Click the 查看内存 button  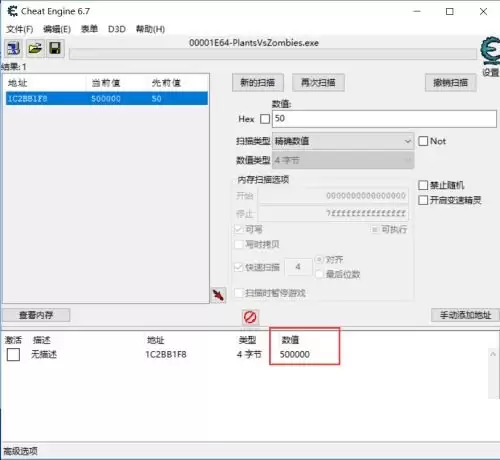[36, 315]
